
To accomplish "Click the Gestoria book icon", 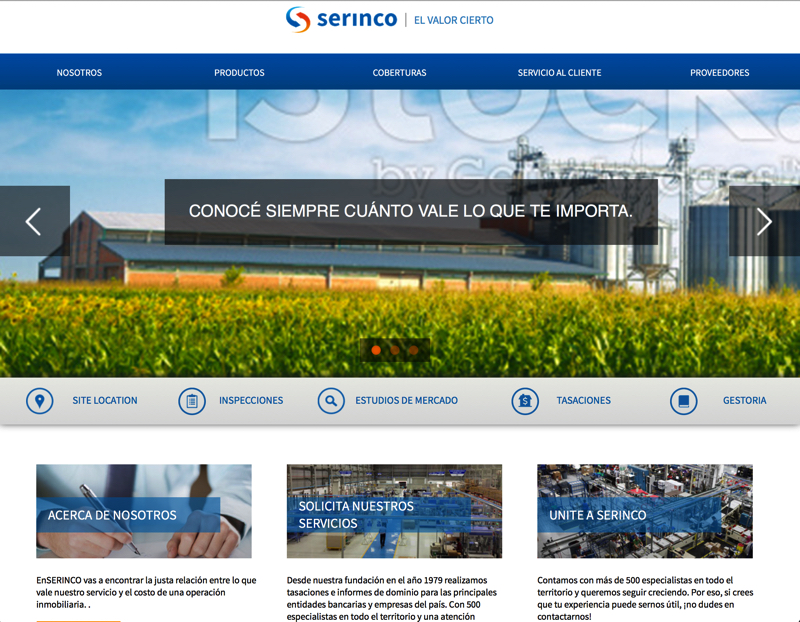I will tap(683, 401).
